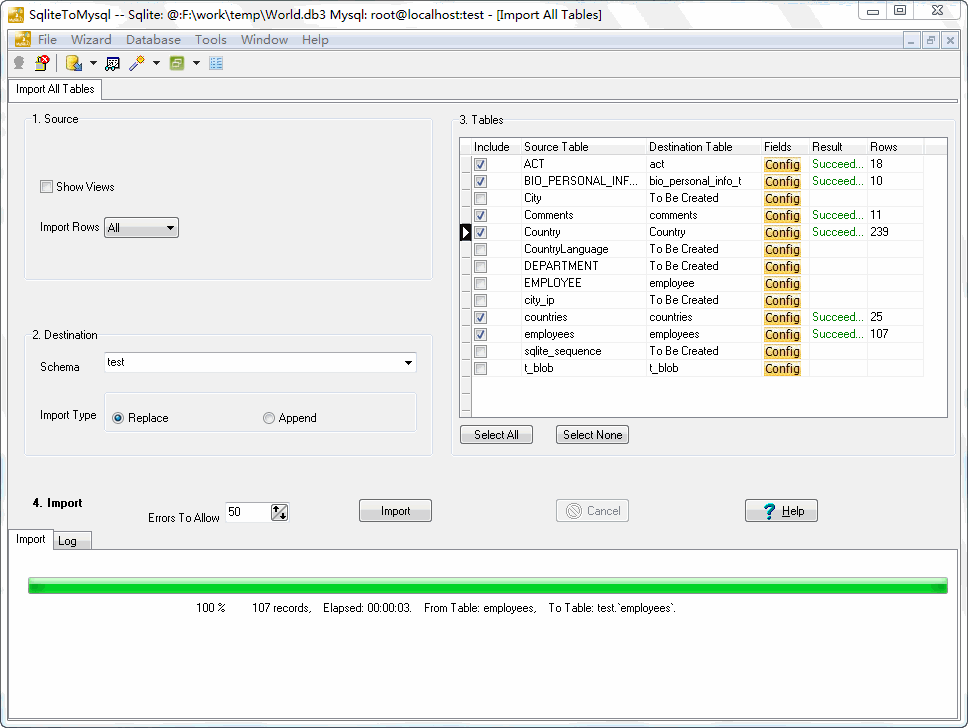Check the City table include checkbox
Image resolution: width=968 pixels, height=728 pixels.
(x=480, y=198)
